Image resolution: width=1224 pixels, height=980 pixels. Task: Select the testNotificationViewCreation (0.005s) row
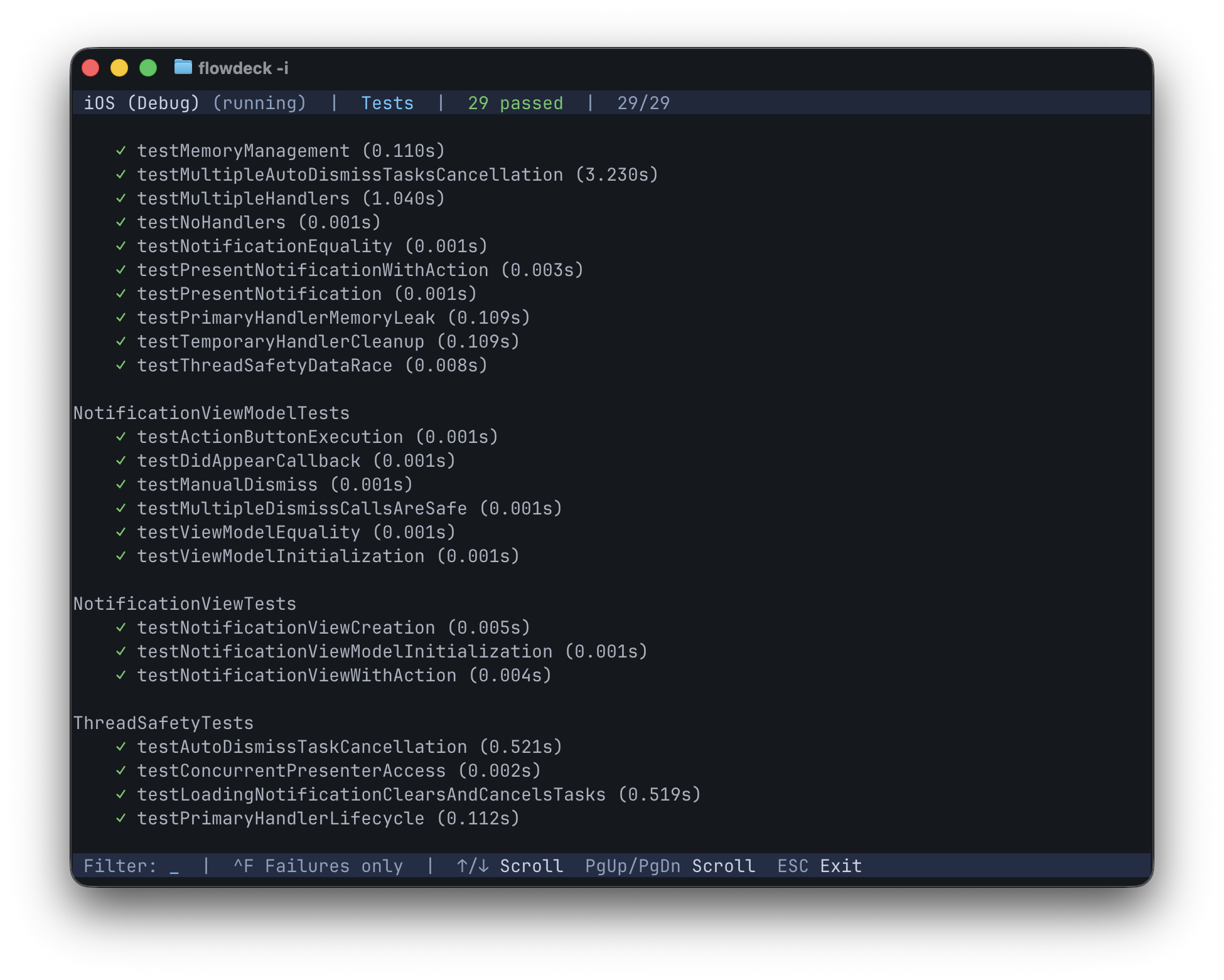click(x=323, y=627)
